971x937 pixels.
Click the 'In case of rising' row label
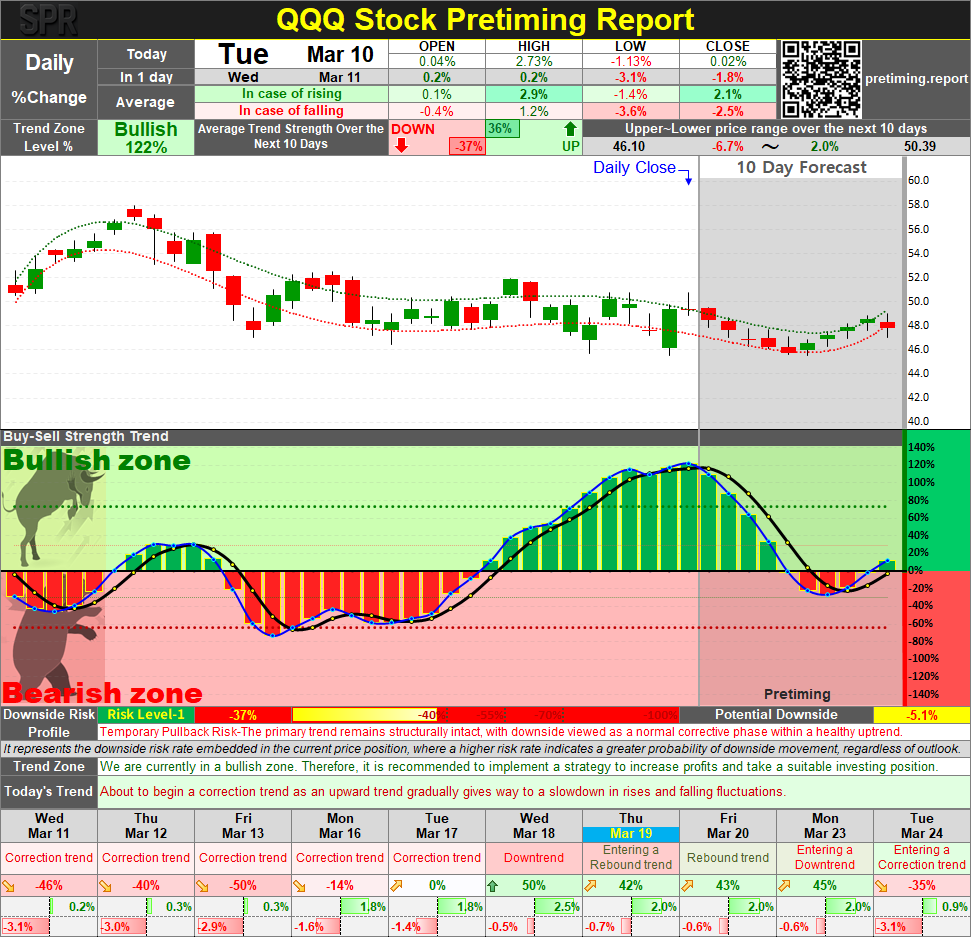click(x=292, y=94)
